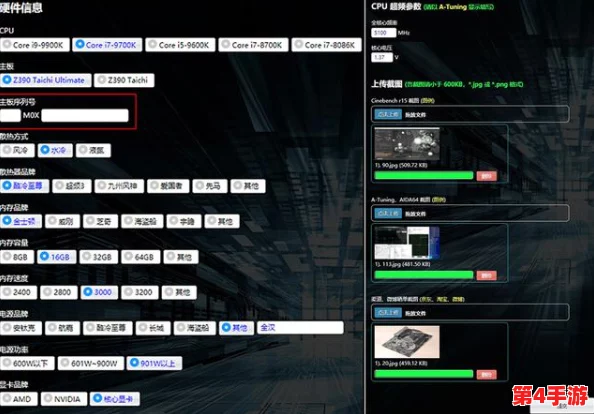Choose NVIDIA graphics card brand
Screen dimensions: 594x414
(x=64, y=399)
